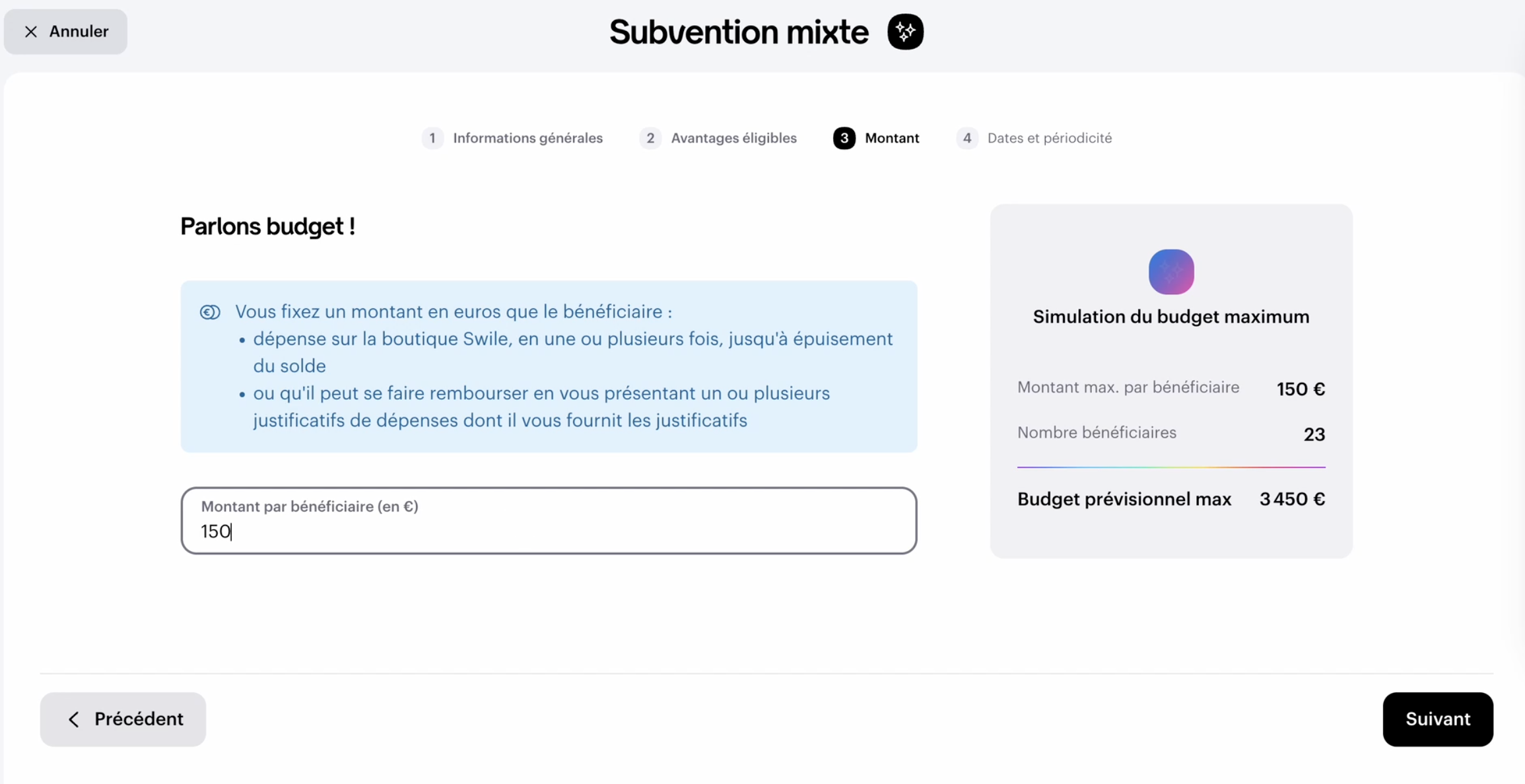
Task: Click the step 2 number circle
Action: [x=650, y=138]
